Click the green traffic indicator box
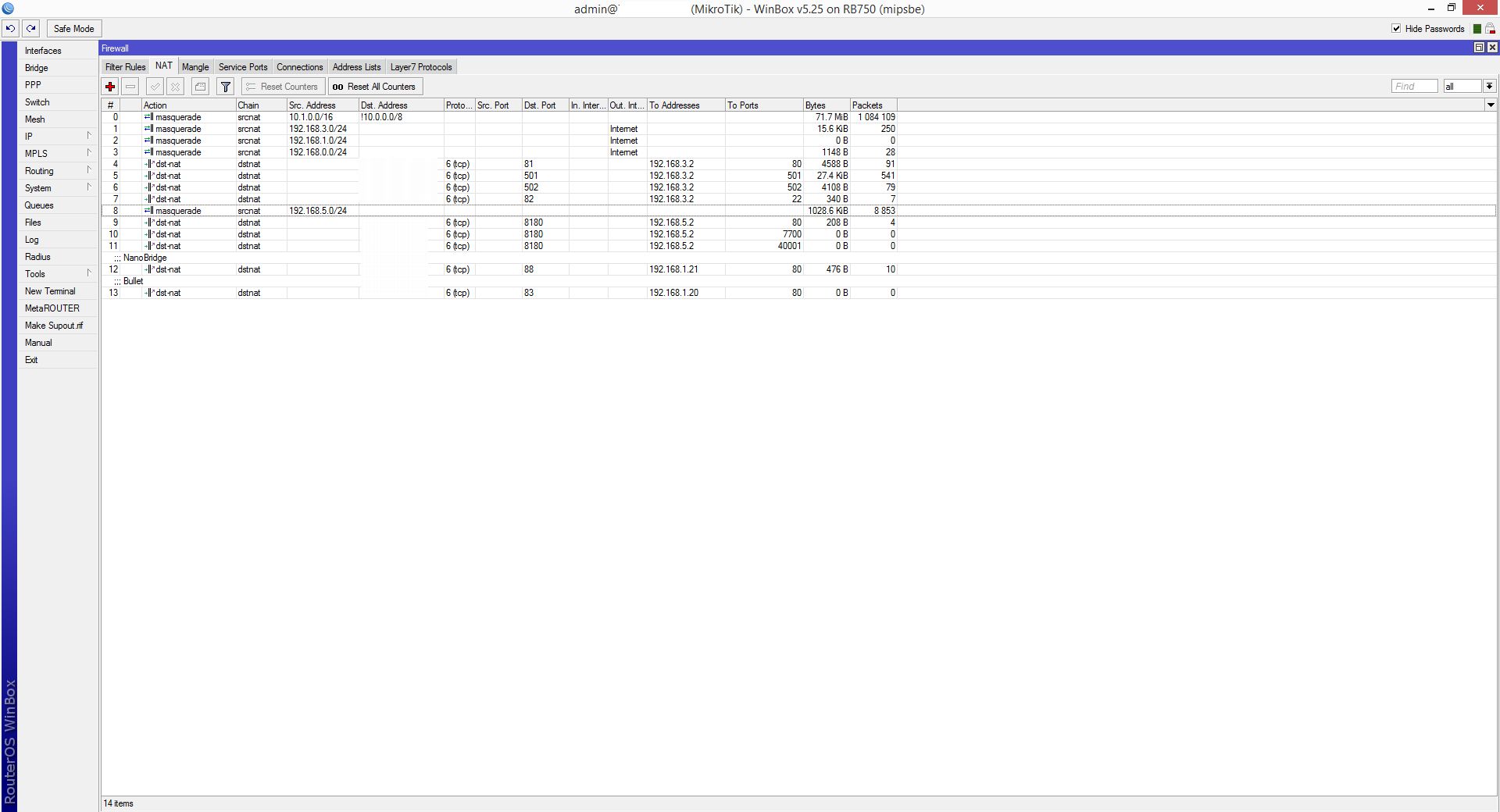This screenshot has height=812, width=1500. pos(1477,29)
